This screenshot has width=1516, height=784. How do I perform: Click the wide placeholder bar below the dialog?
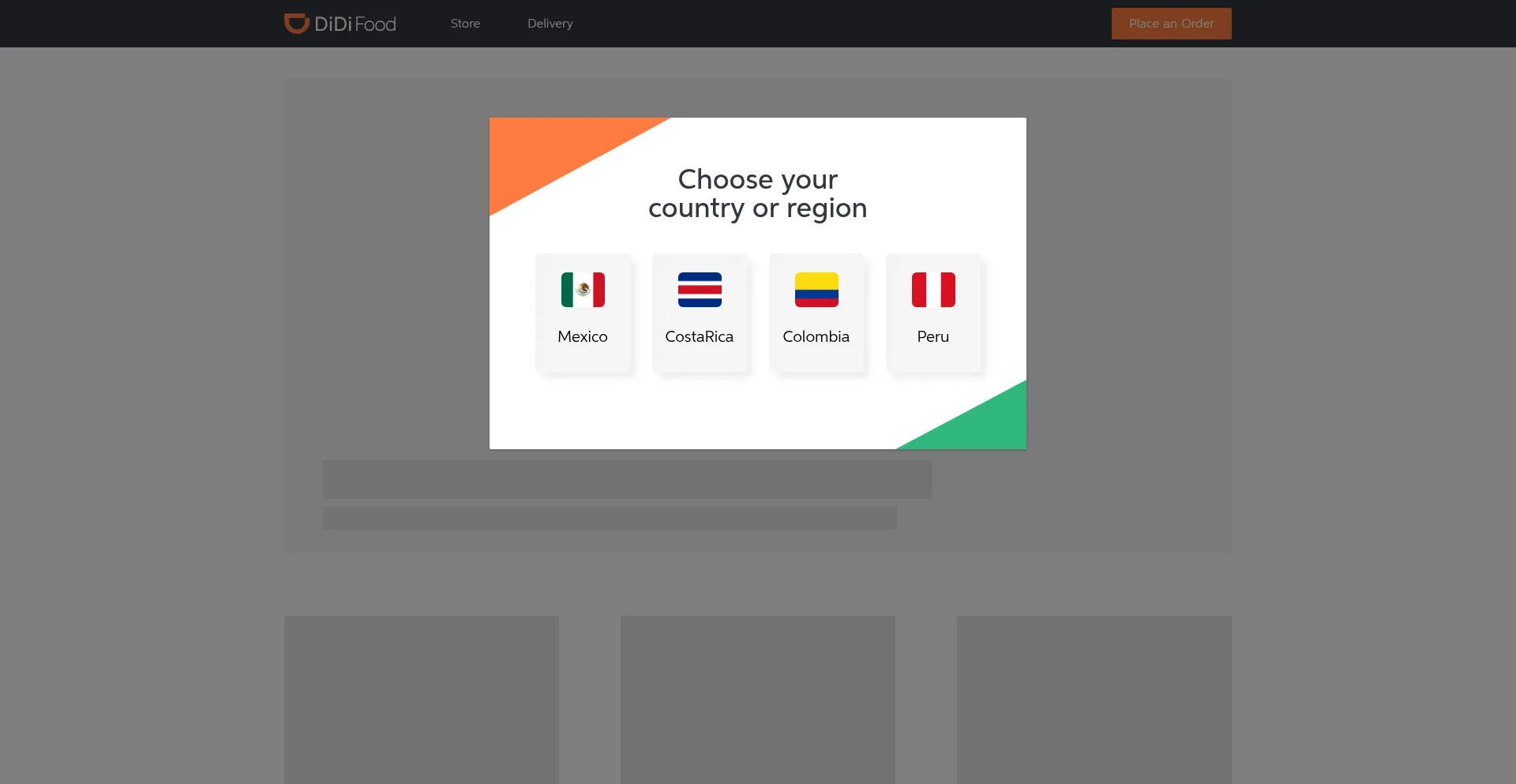tap(627, 479)
